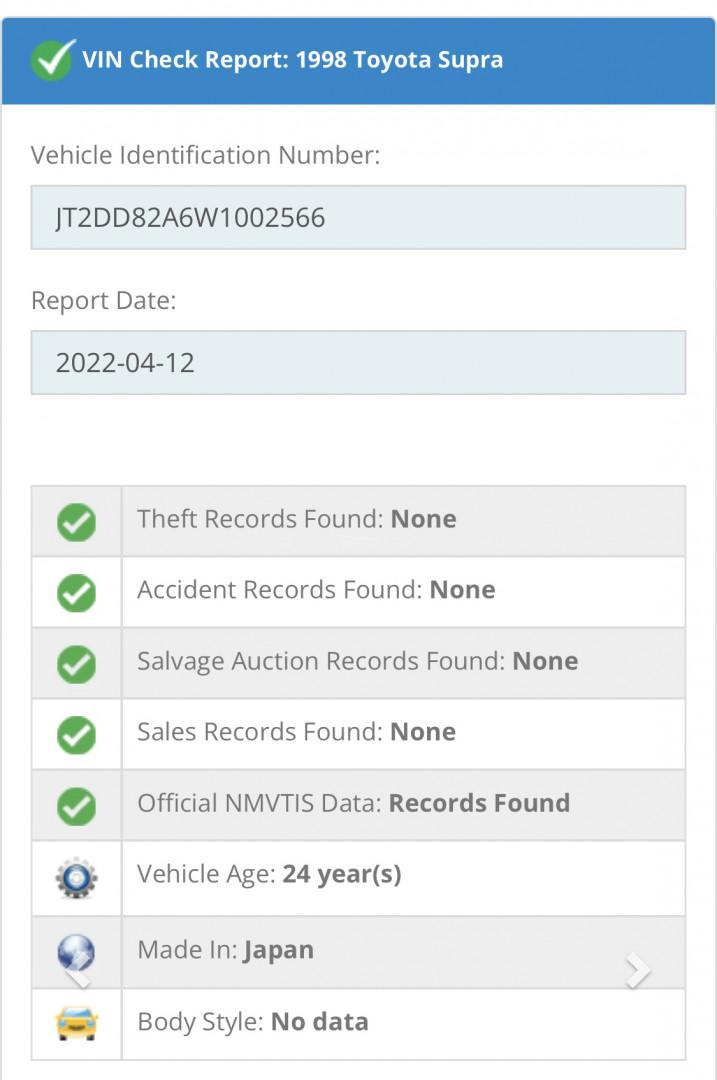Select the Vehicle Age 24 years row
Image resolution: width=717 pixels, height=1080 pixels.
pos(358,878)
